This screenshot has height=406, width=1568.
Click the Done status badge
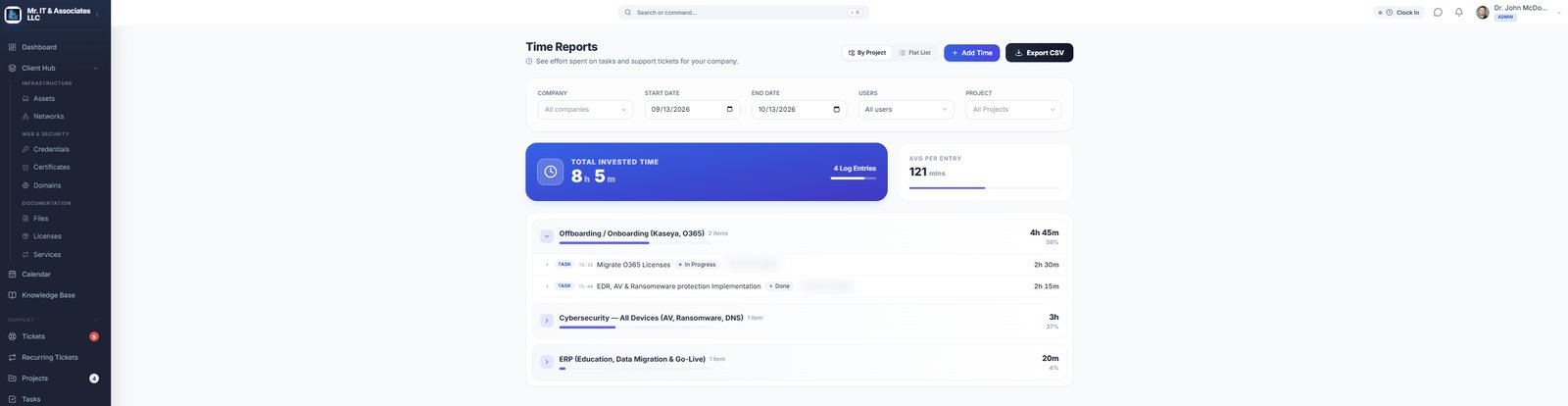point(780,286)
